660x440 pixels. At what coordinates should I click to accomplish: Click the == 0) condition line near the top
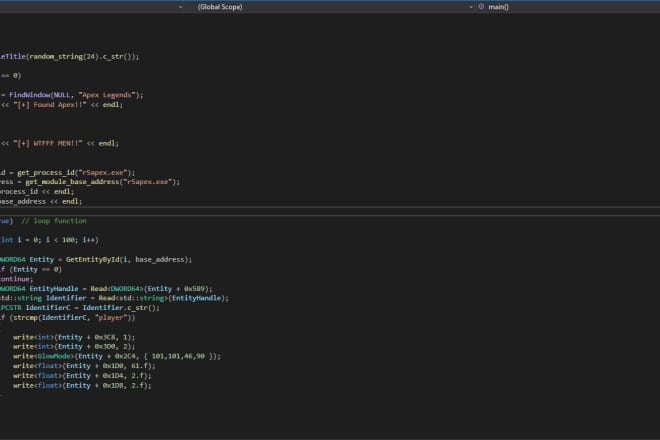click(x=11, y=76)
